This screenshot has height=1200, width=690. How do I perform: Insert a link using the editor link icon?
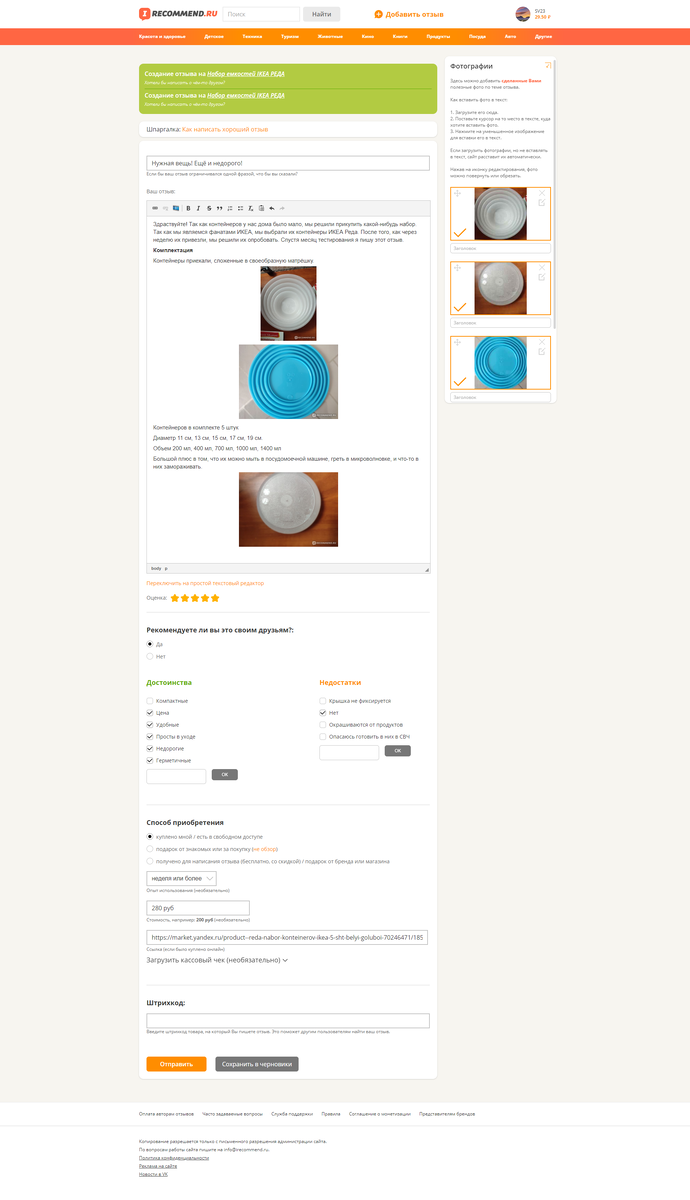[x=155, y=208]
